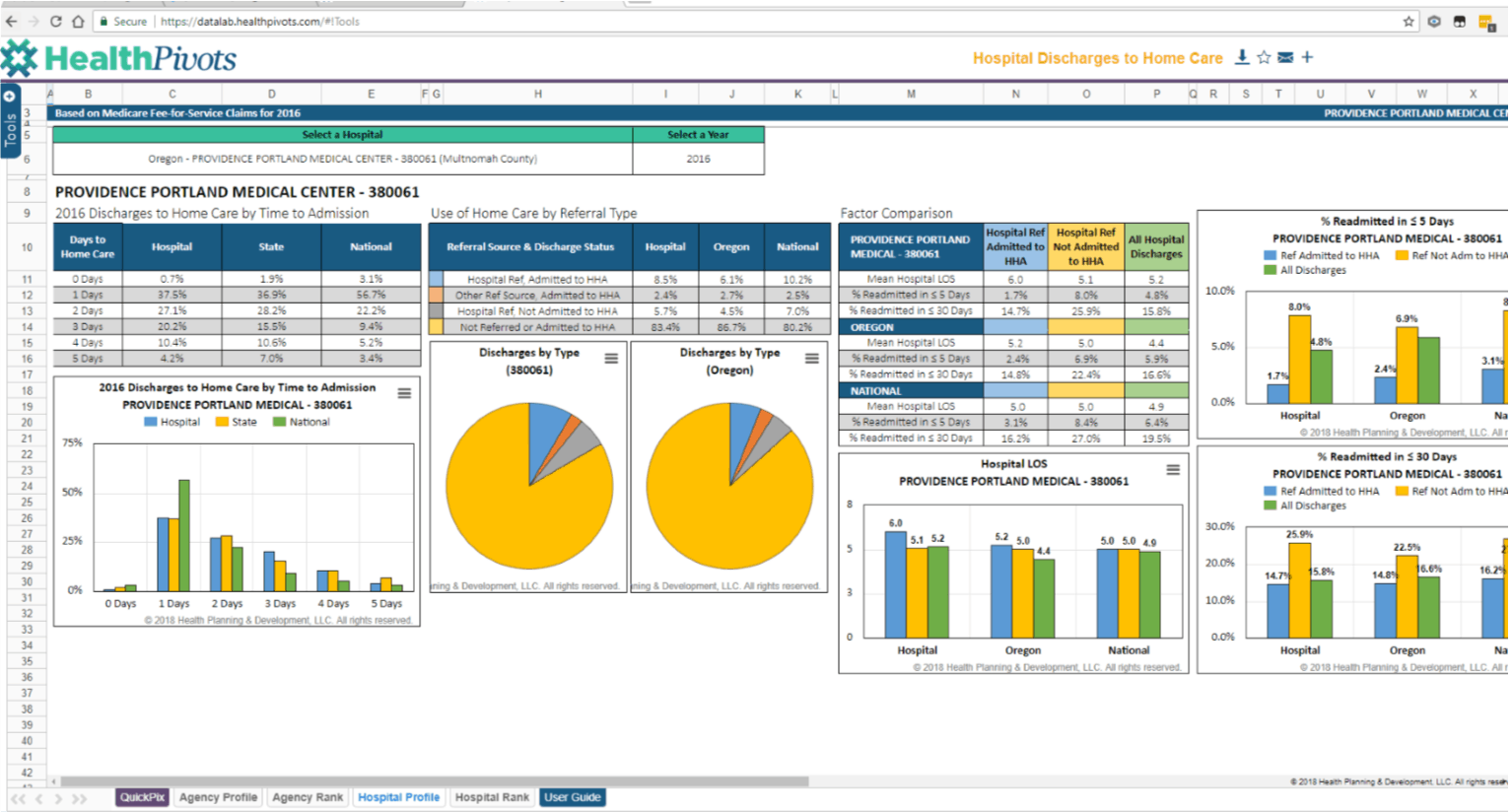Select the Days to Home Care column header
This screenshot has width=1512, height=812.
pyautogui.click(x=88, y=247)
